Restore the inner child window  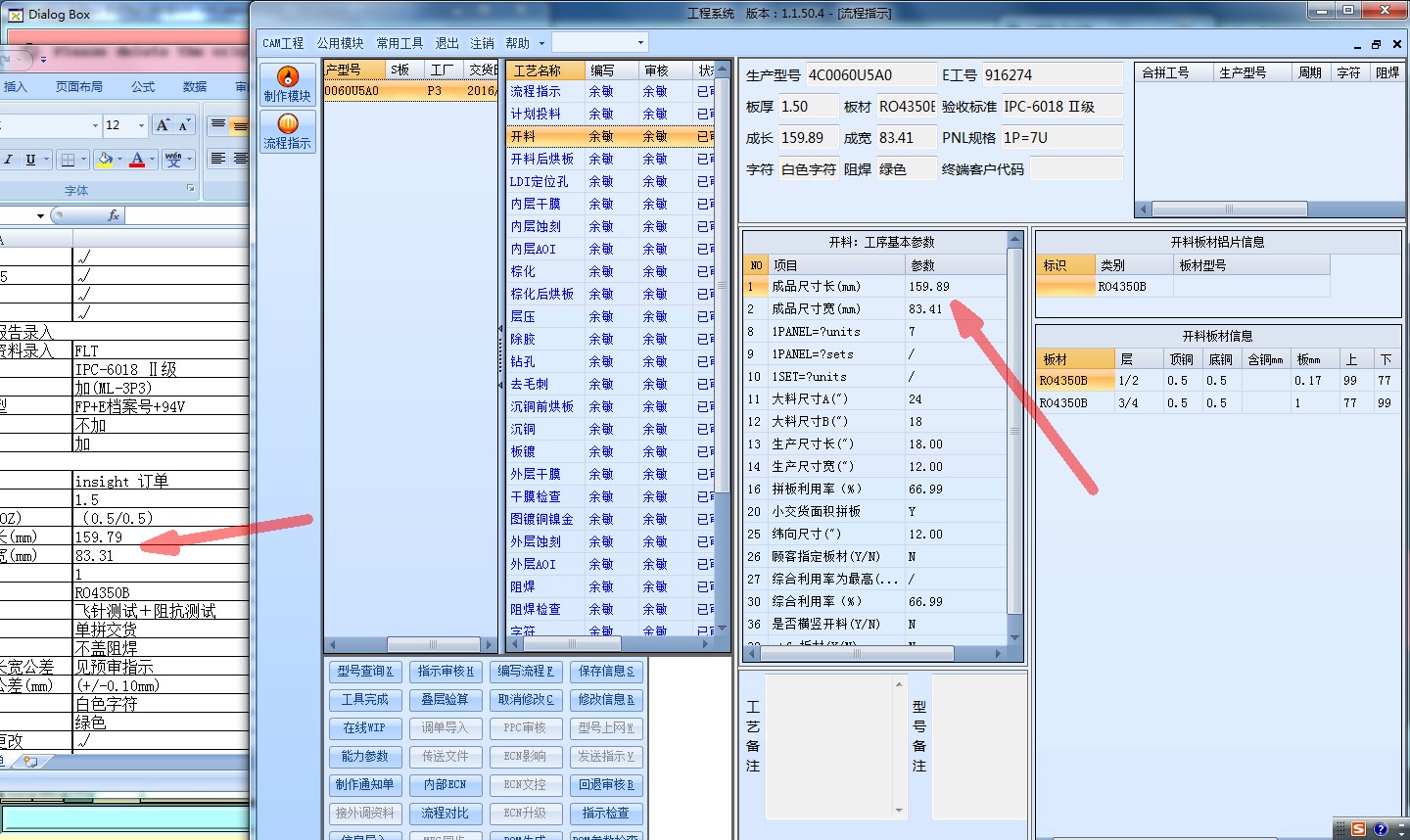click(1376, 44)
